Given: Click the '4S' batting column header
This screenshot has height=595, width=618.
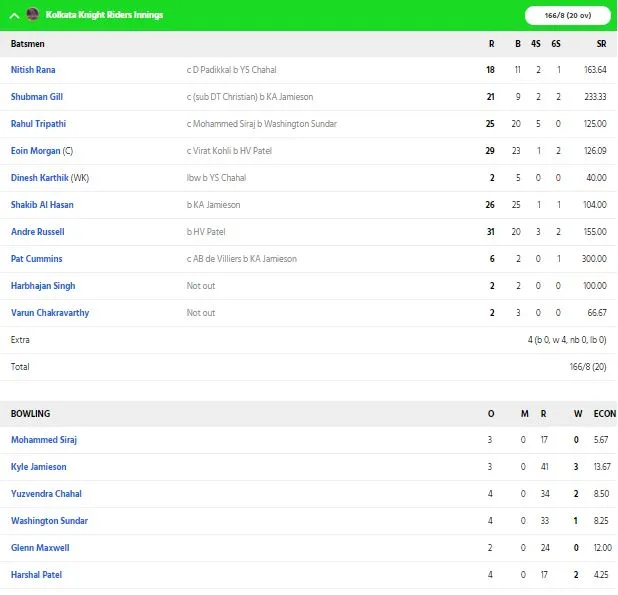Looking at the screenshot, I should coord(536,44).
